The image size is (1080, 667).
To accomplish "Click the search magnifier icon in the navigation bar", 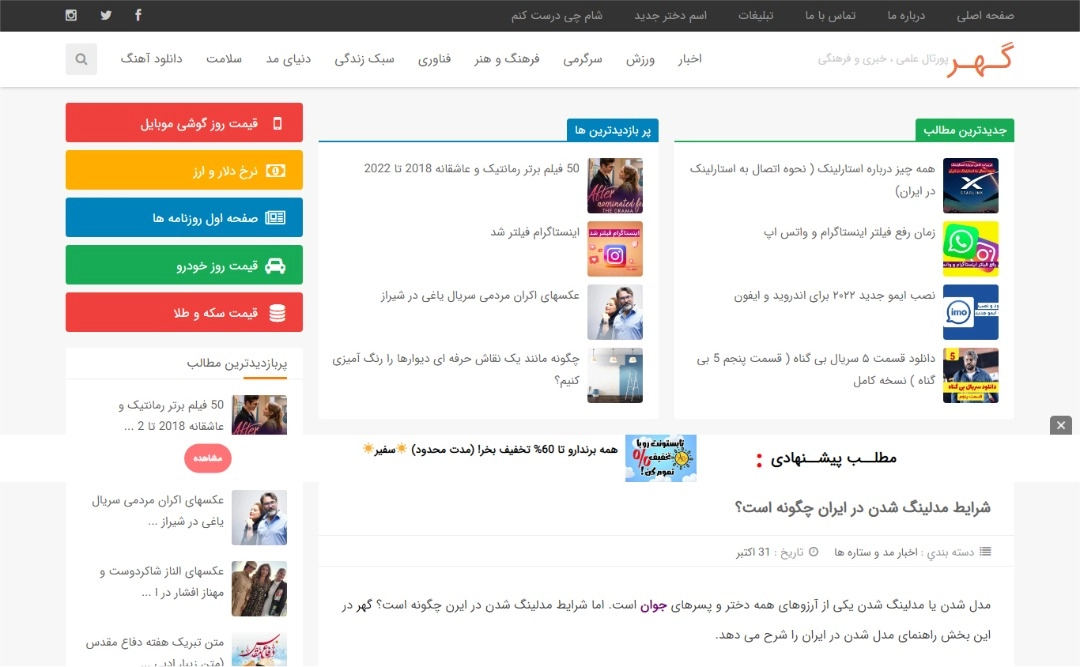I will (81, 58).
